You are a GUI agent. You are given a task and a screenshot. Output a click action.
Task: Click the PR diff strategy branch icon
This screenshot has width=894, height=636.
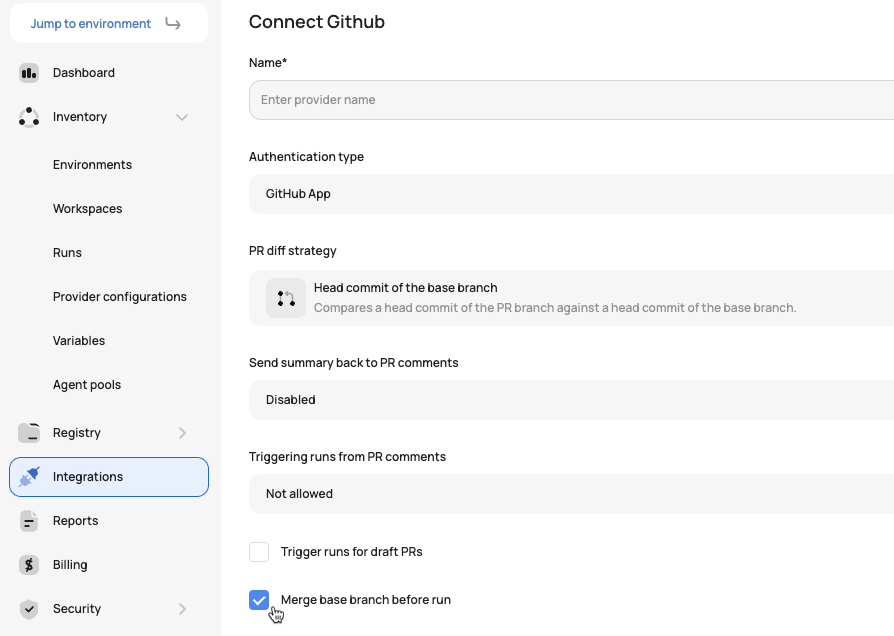point(286,298)
